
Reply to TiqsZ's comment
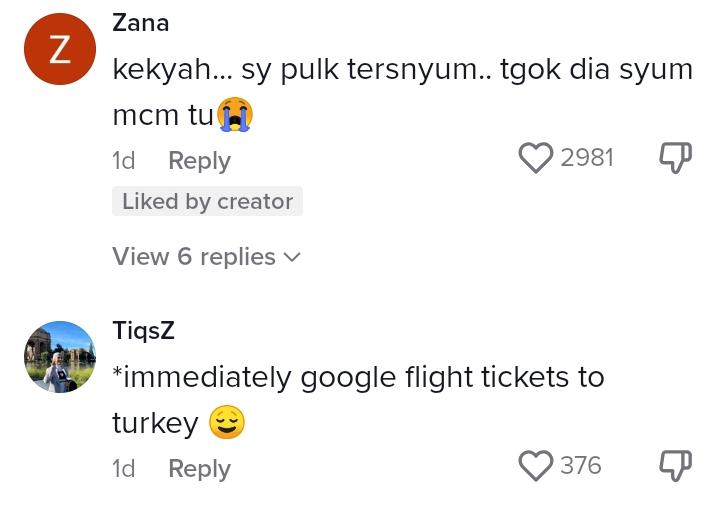[199, 469]
